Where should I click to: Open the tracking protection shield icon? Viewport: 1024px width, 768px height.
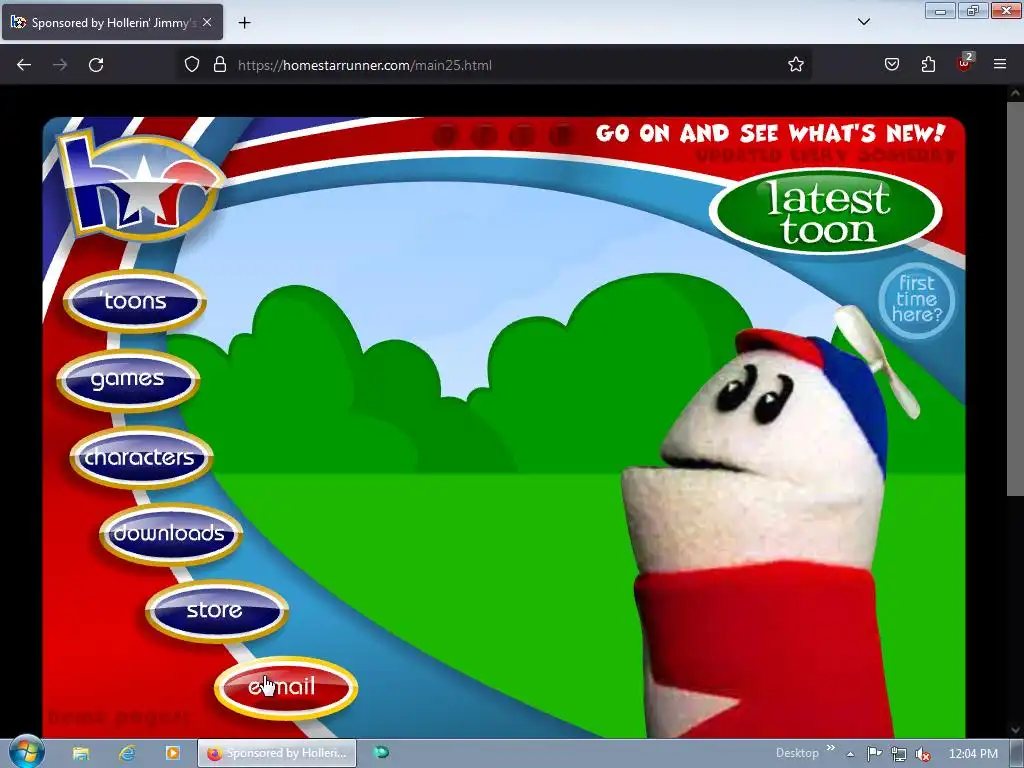coord(191,65)
